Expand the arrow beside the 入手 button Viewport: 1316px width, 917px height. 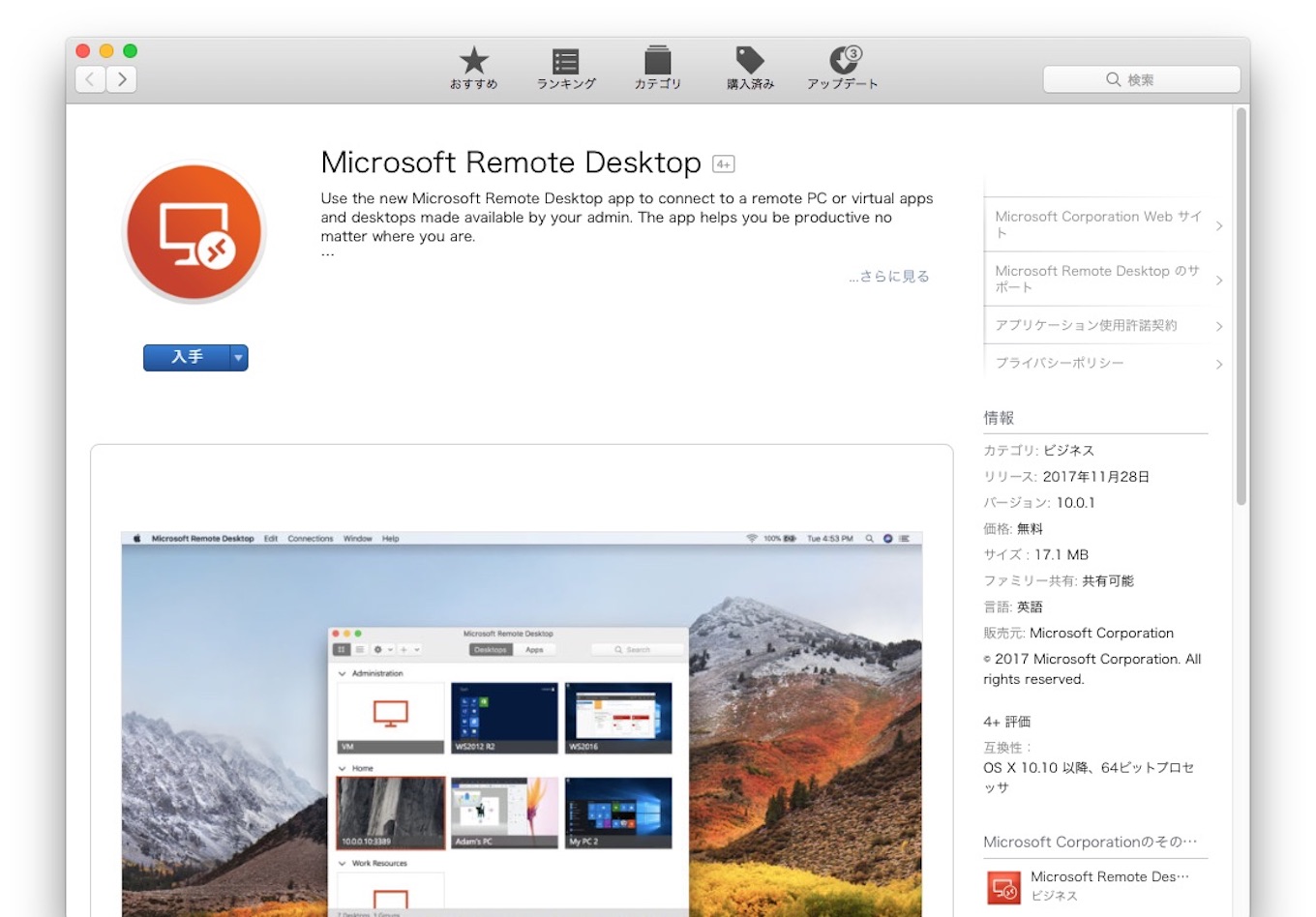[x=238, y=358]
